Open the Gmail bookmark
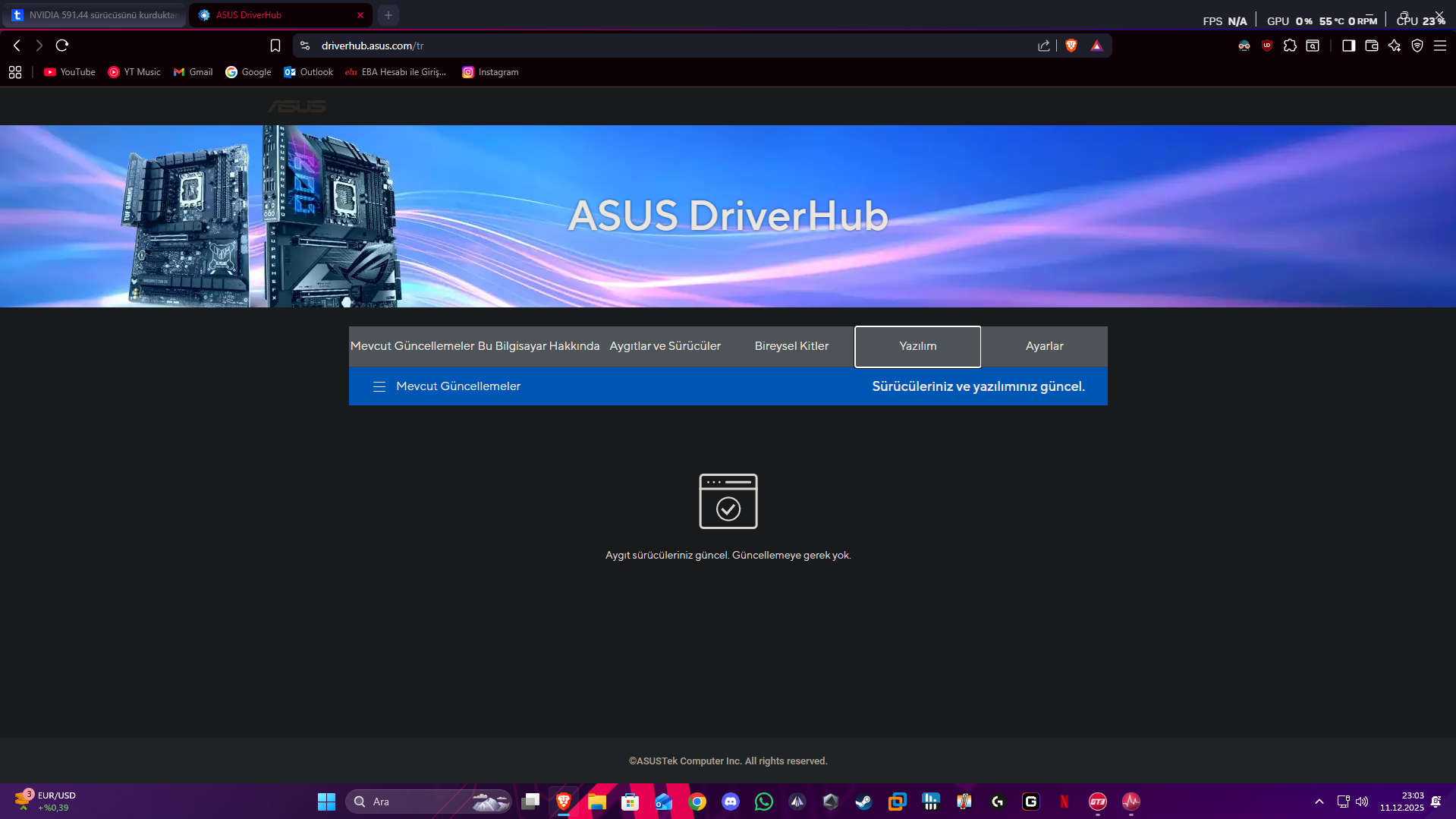This screenshot has width=1456, height=819. [193, 72]
